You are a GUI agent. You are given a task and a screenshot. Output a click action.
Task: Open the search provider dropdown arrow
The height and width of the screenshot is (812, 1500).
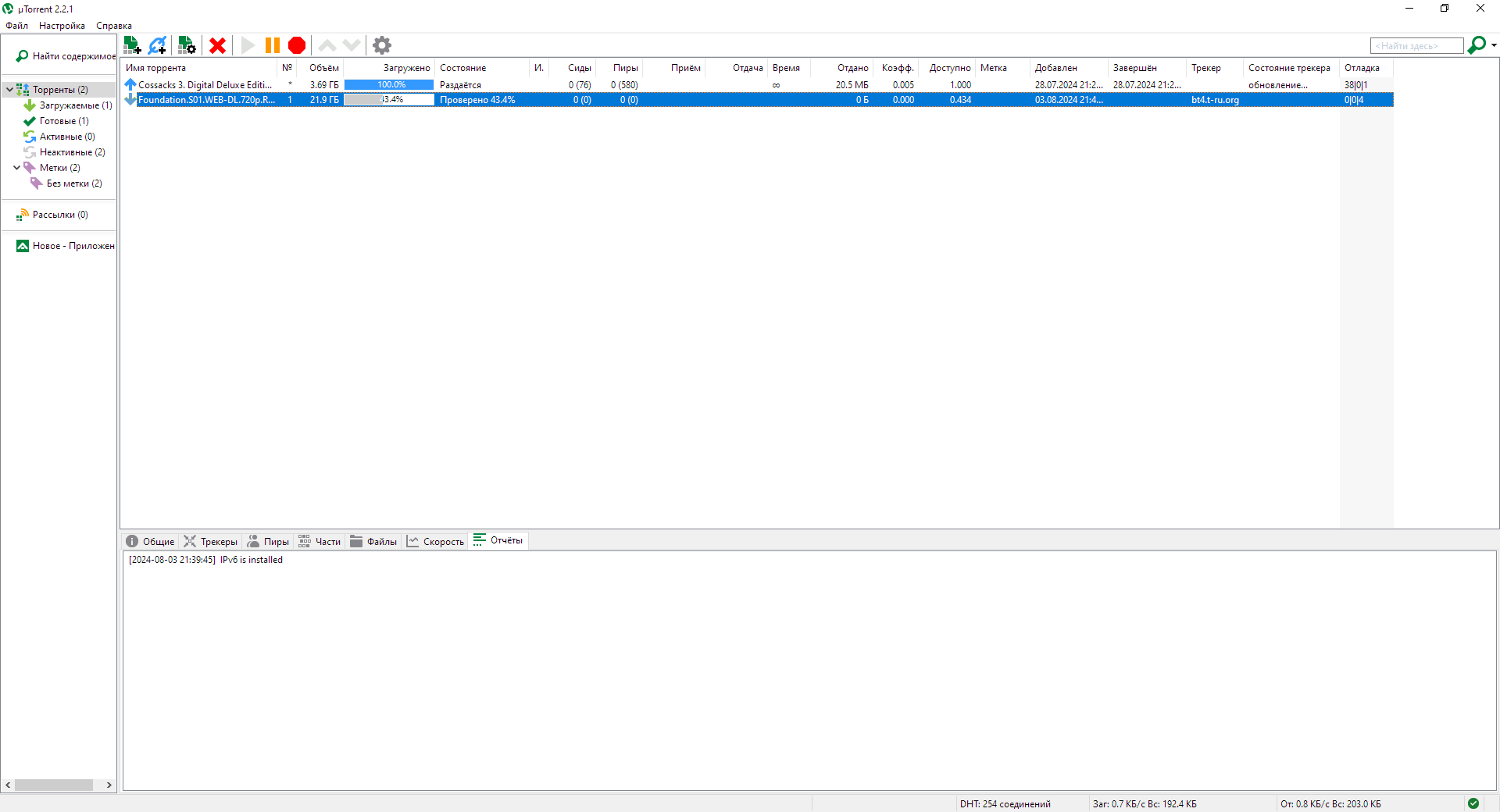pos(1494,45)
